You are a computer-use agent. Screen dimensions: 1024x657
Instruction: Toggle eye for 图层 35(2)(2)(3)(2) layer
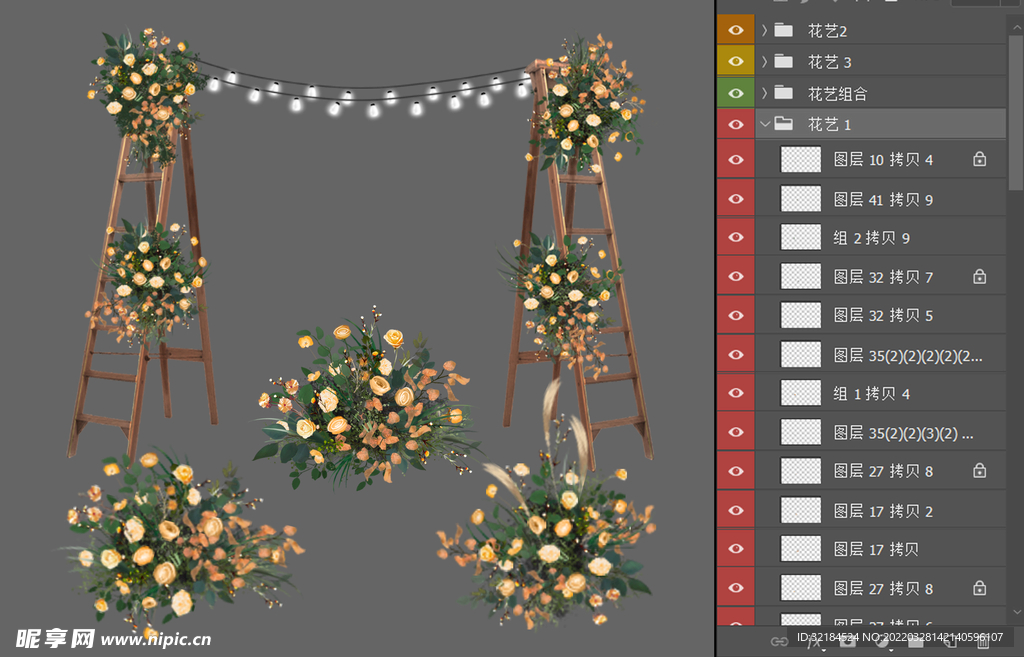[735, 432]
